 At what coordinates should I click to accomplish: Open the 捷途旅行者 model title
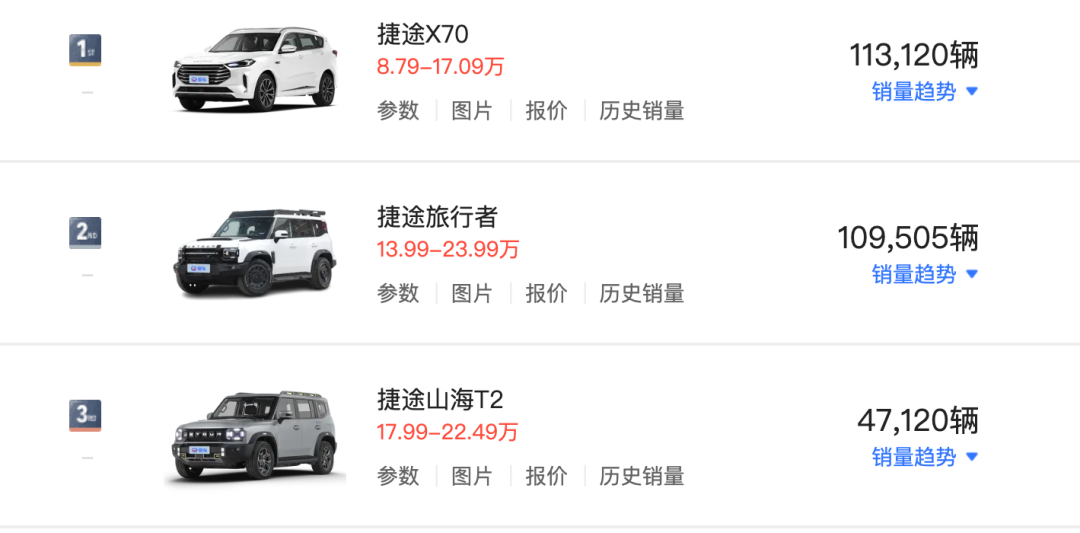click(x=437, y=217)
